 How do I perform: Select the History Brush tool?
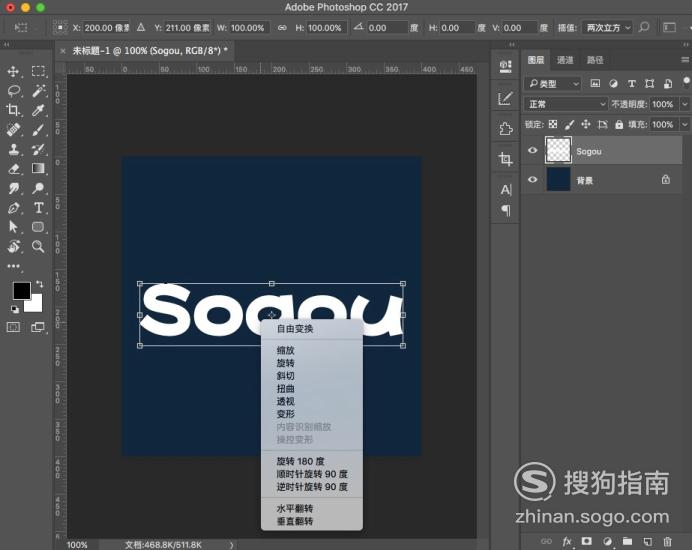[38, 149]
